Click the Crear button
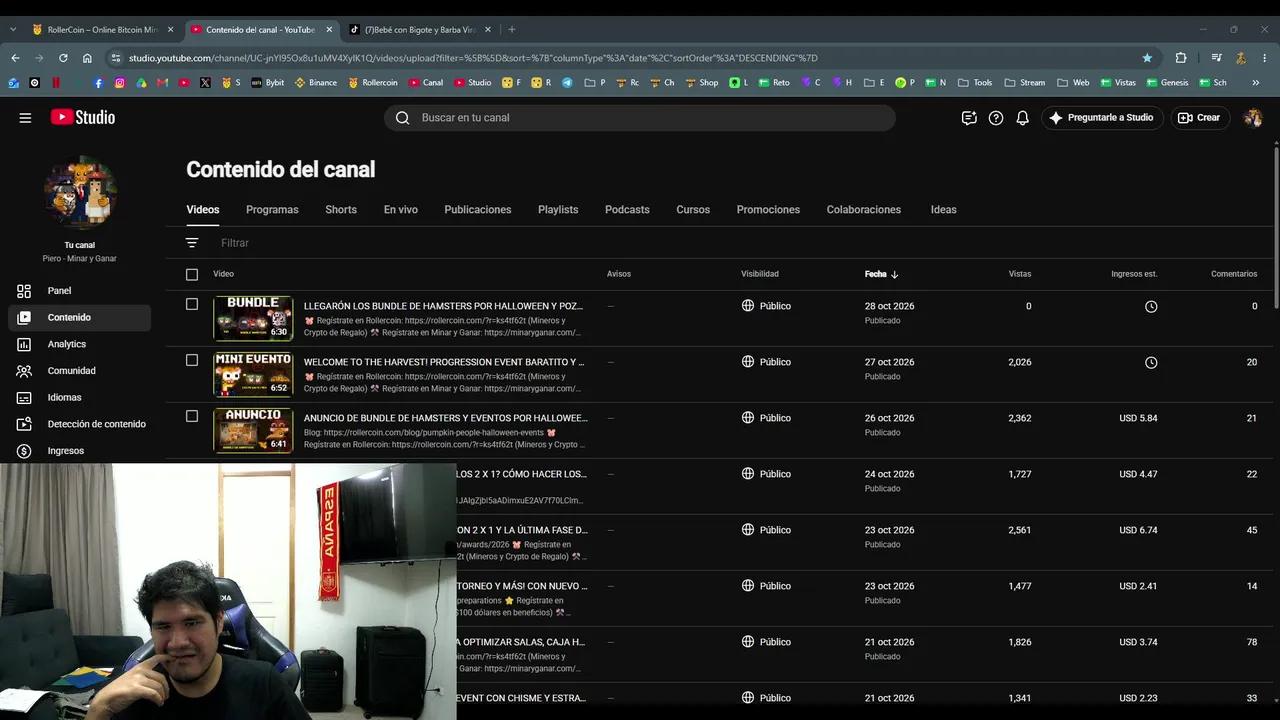Screen dimensions: 1280x720 (1200, 118)
